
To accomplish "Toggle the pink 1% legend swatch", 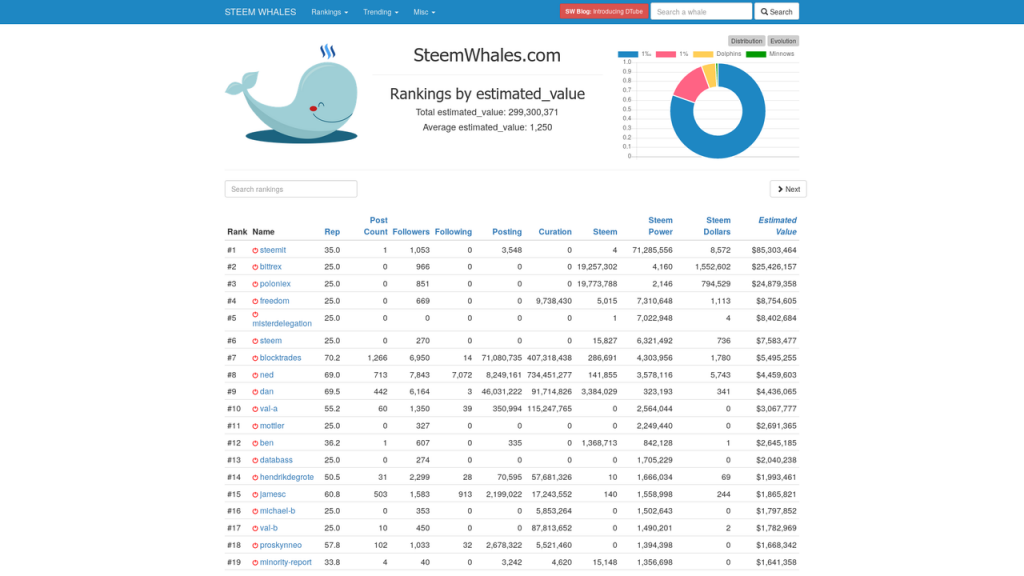I will click(x=665, y=54).
